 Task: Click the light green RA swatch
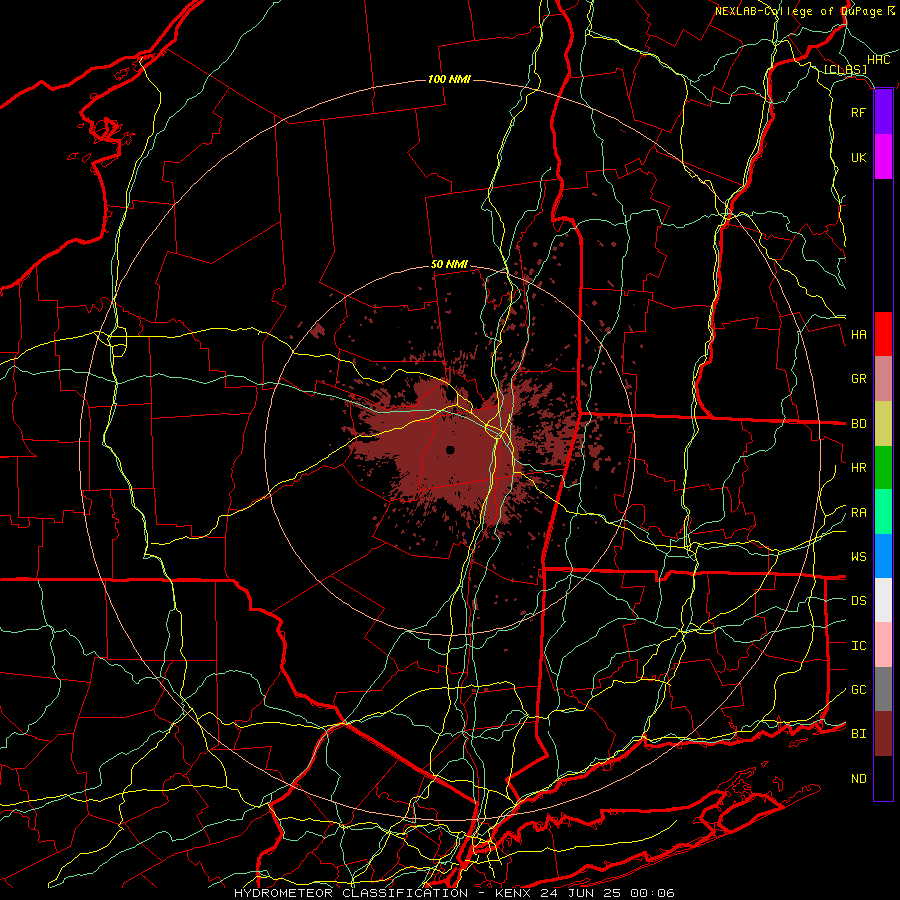tap(883, 512)
